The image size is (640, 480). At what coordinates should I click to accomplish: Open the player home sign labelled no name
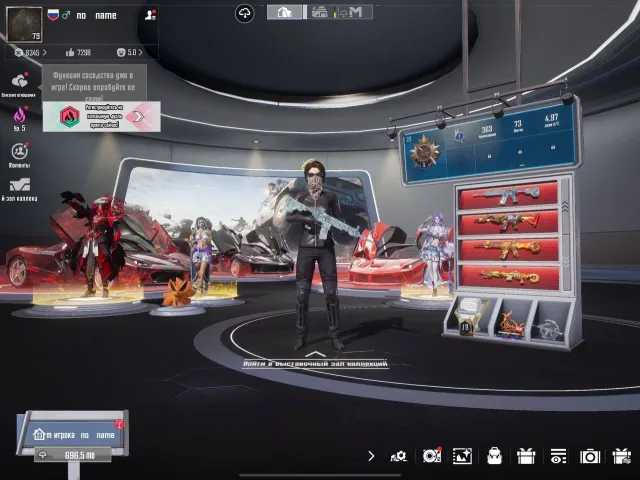[x=73, y=434]
